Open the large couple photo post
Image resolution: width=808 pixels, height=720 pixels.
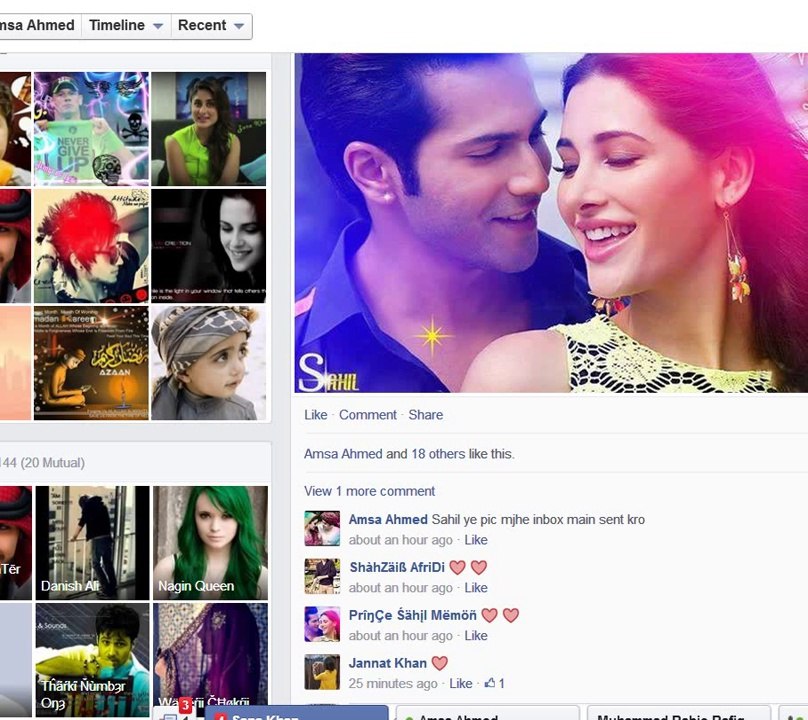click(x=551, y=223)
